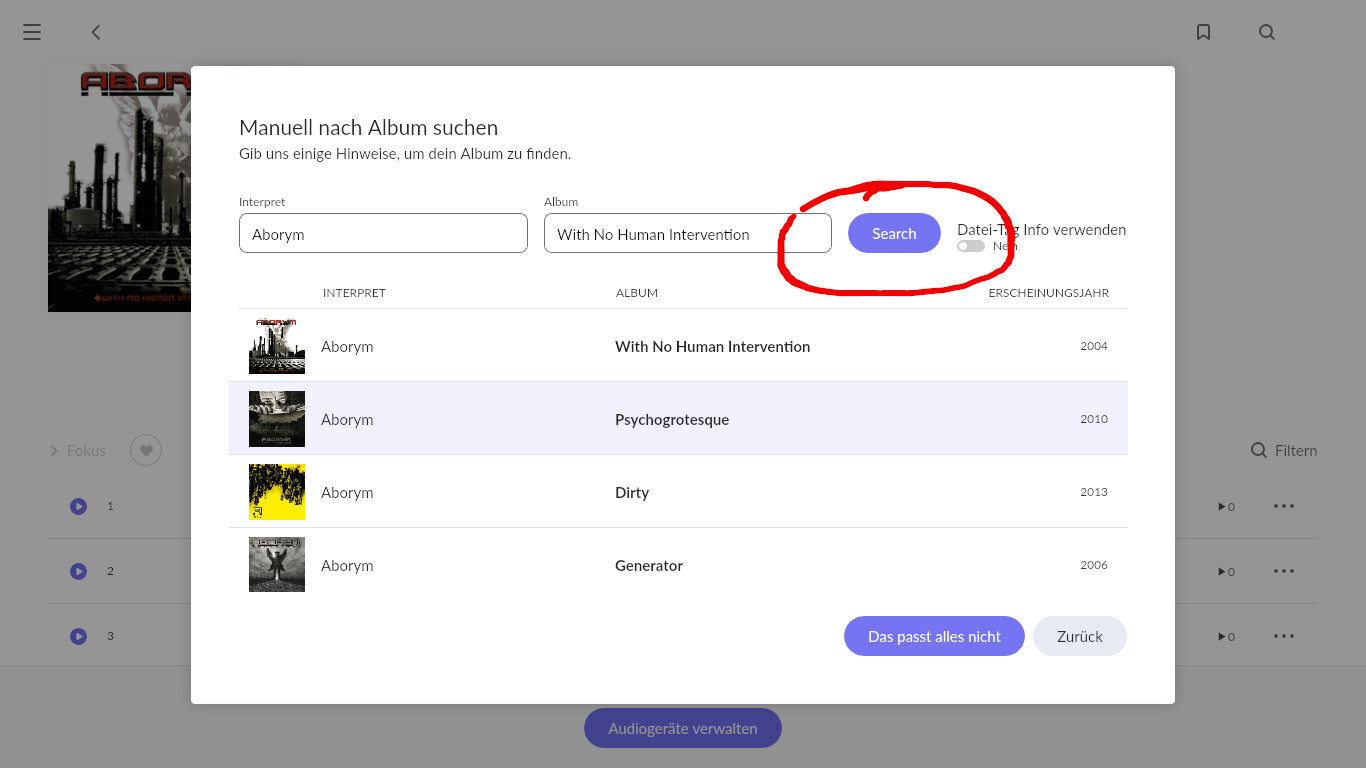Mark album as favorite with heart icon
This screenshot has width=1366, height=768.
pos(146,450)
